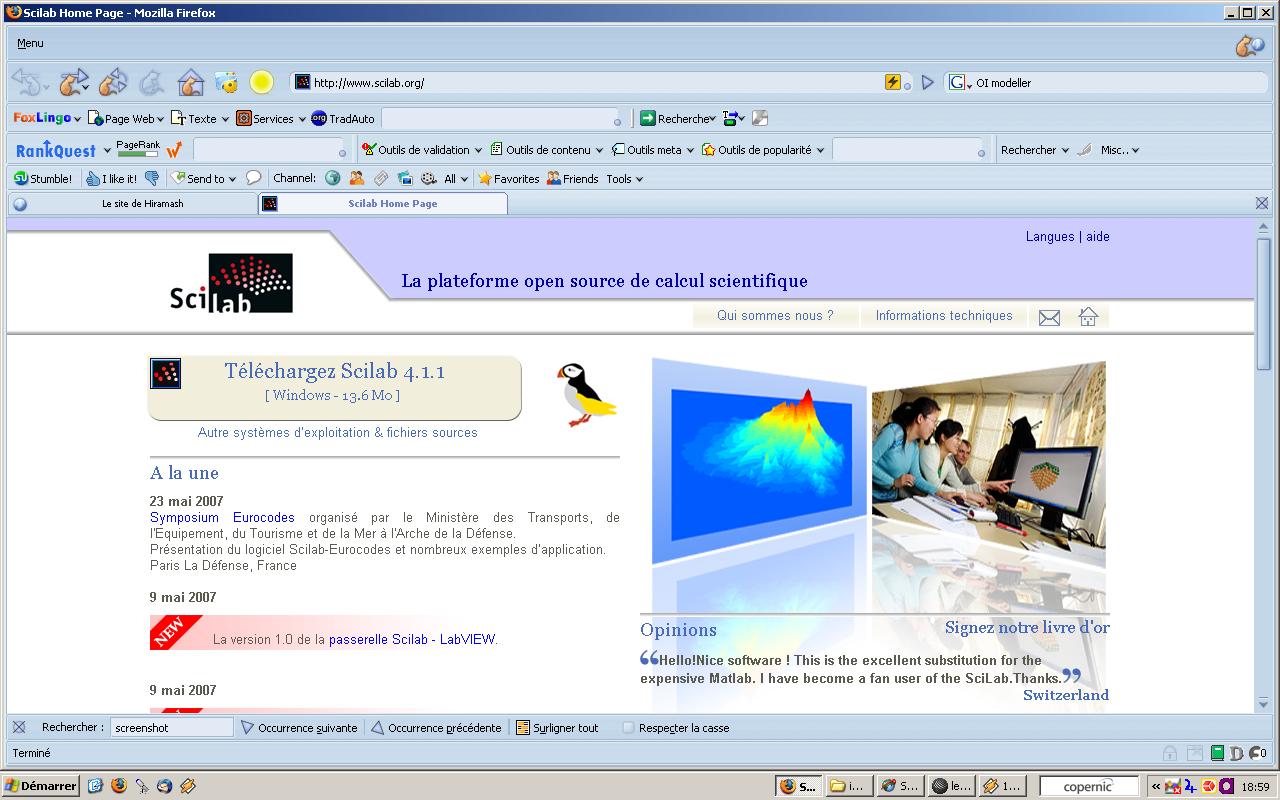The height and width of the screenshot is (800, 1280).
Task: Open the Texte dropdown
Action: [201, 118]
